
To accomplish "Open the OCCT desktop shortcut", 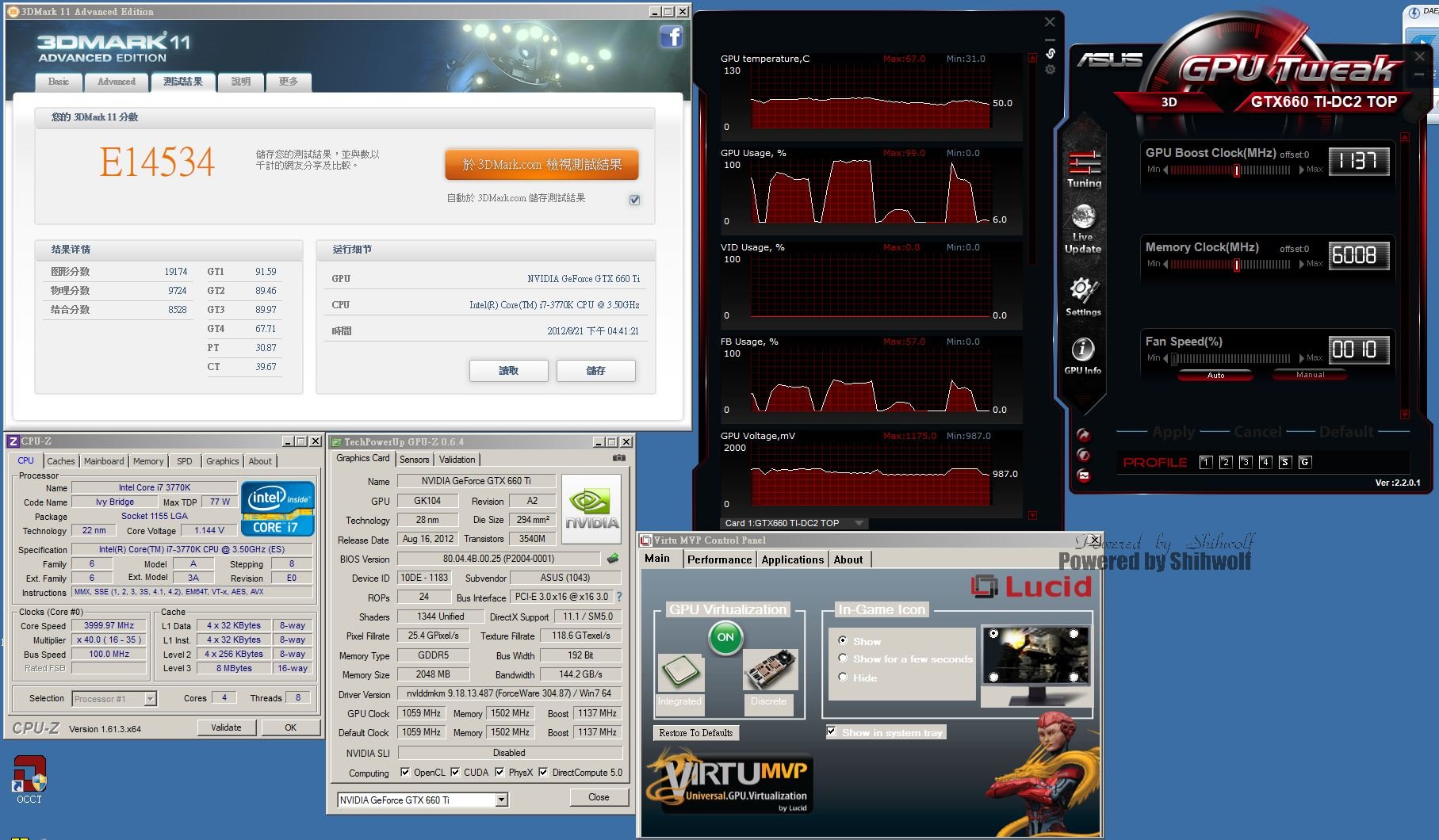I will tap(29, 780).
